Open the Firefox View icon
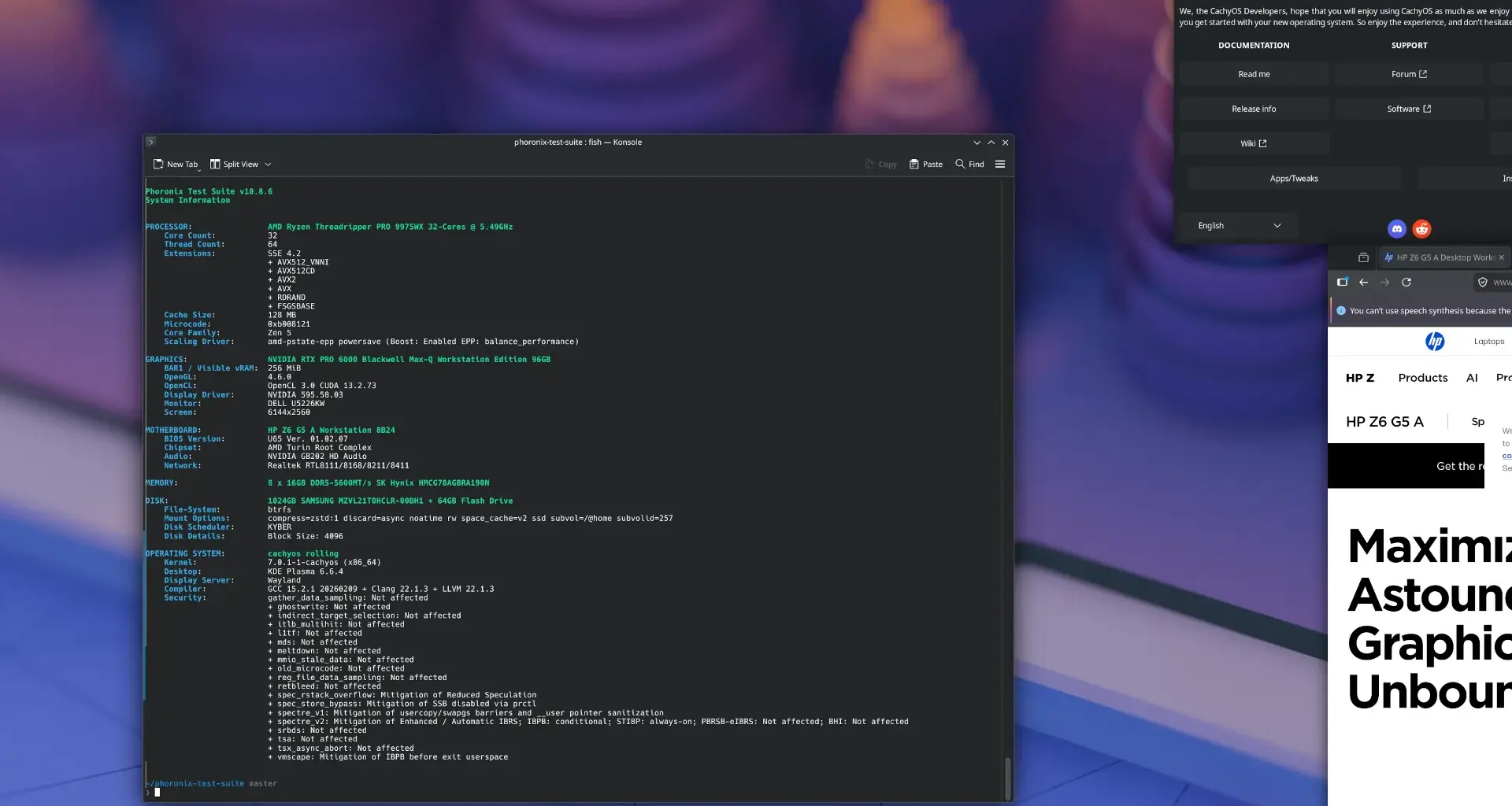Viewport: 1512px width, 806px height. tap(1342, 282)
